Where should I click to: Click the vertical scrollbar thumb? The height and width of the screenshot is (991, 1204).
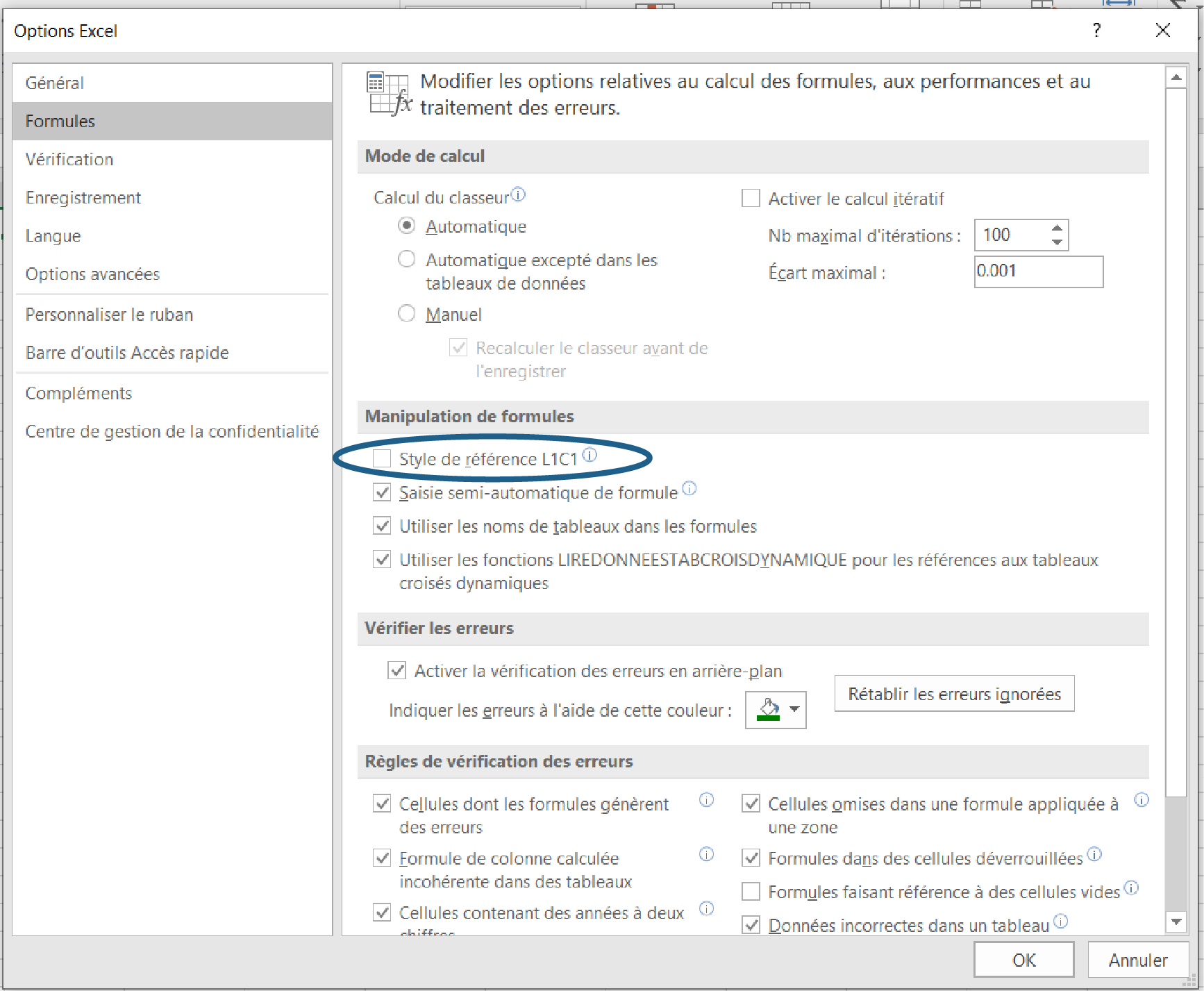(x=1176, y=442)
